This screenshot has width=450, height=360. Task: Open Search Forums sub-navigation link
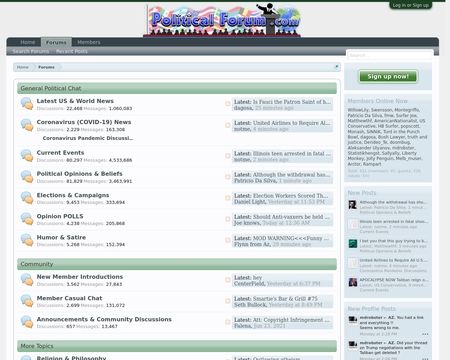(x=30, y=51)
